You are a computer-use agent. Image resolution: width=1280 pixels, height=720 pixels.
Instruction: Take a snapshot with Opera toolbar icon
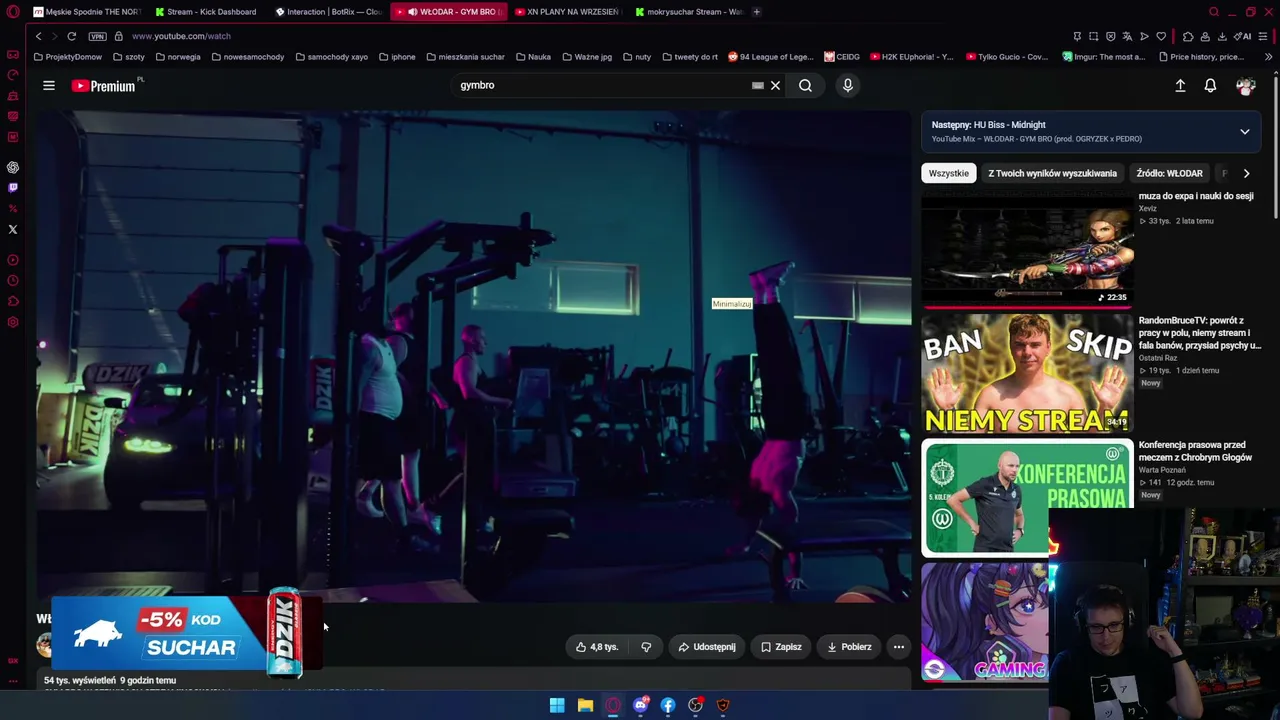pos(1093,36)
